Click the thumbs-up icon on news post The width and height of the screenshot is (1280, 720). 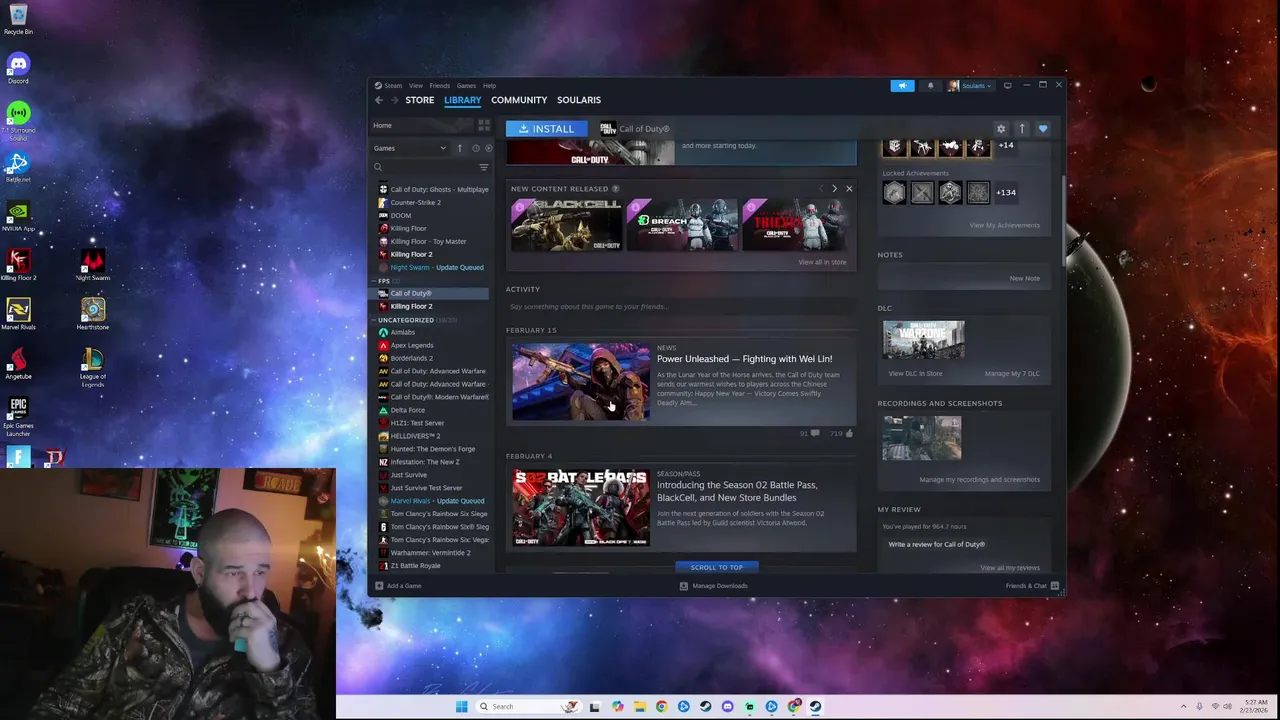pos(849,434)
